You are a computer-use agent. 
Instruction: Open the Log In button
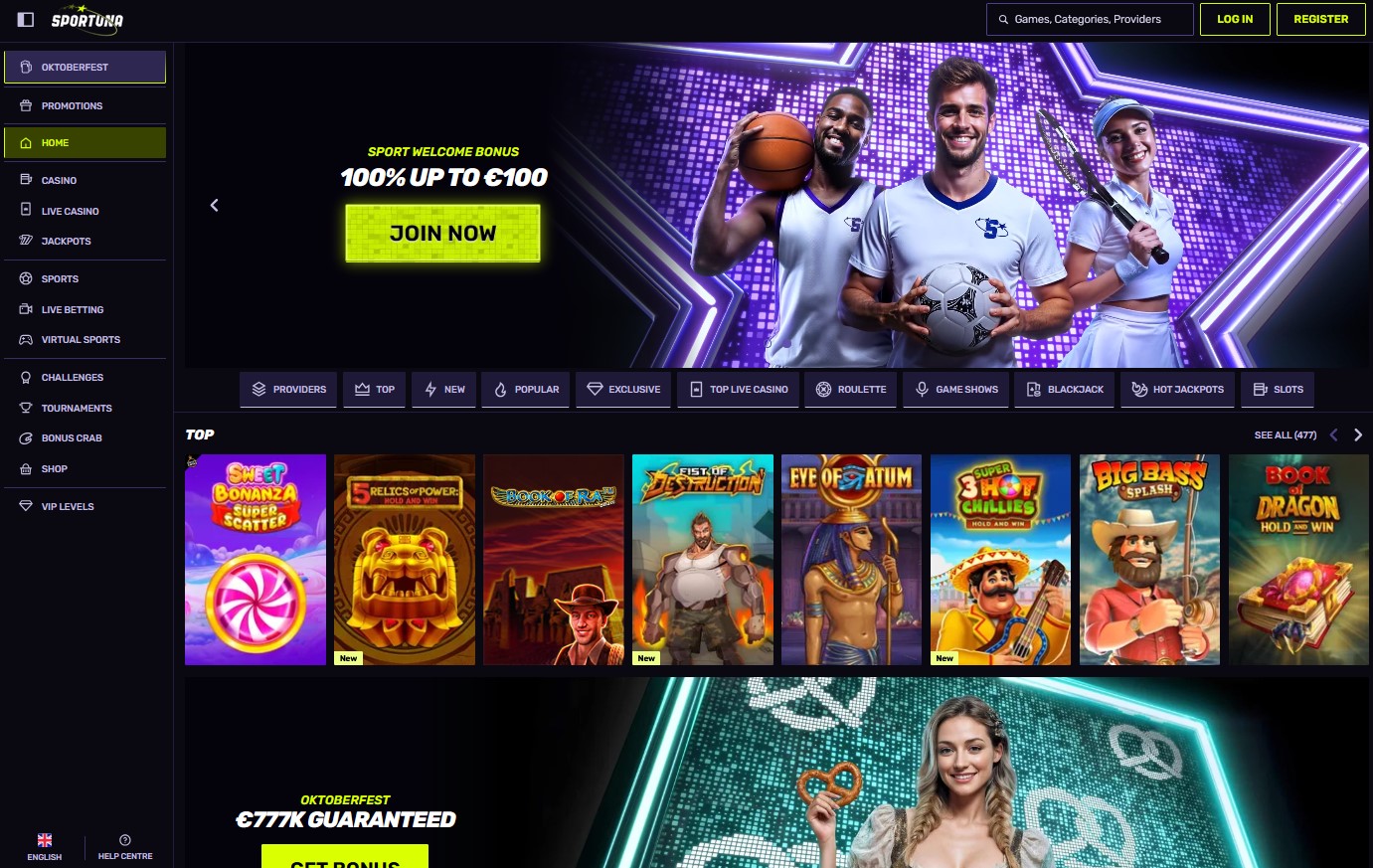tap(1235, 19)
